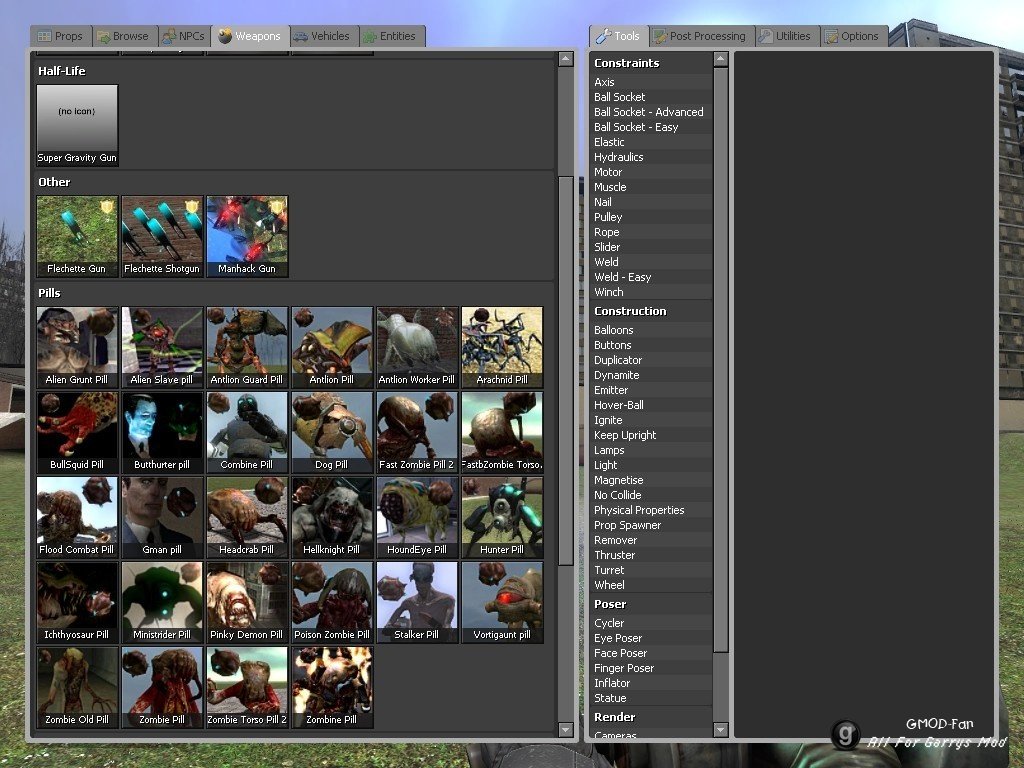Choose the Manhack Gun icon
1024x768 pixels.
247,235
